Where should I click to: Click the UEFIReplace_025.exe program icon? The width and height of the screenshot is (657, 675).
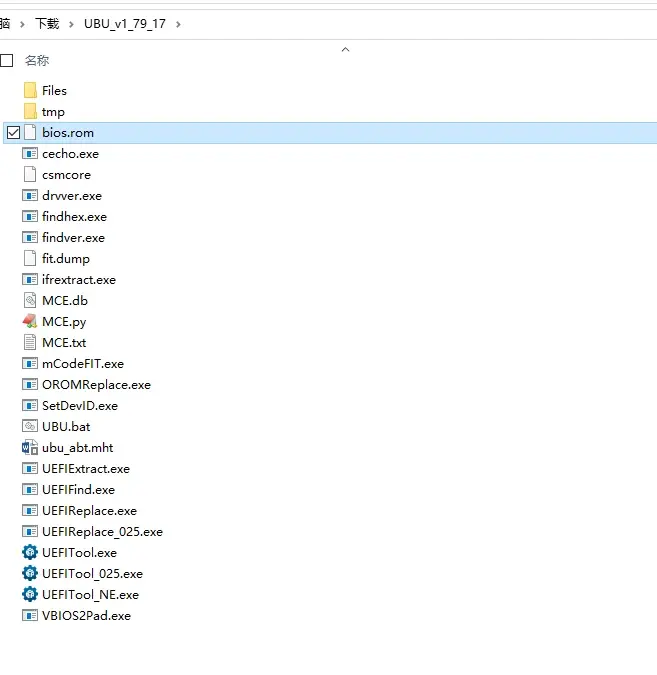coord(30,532)
